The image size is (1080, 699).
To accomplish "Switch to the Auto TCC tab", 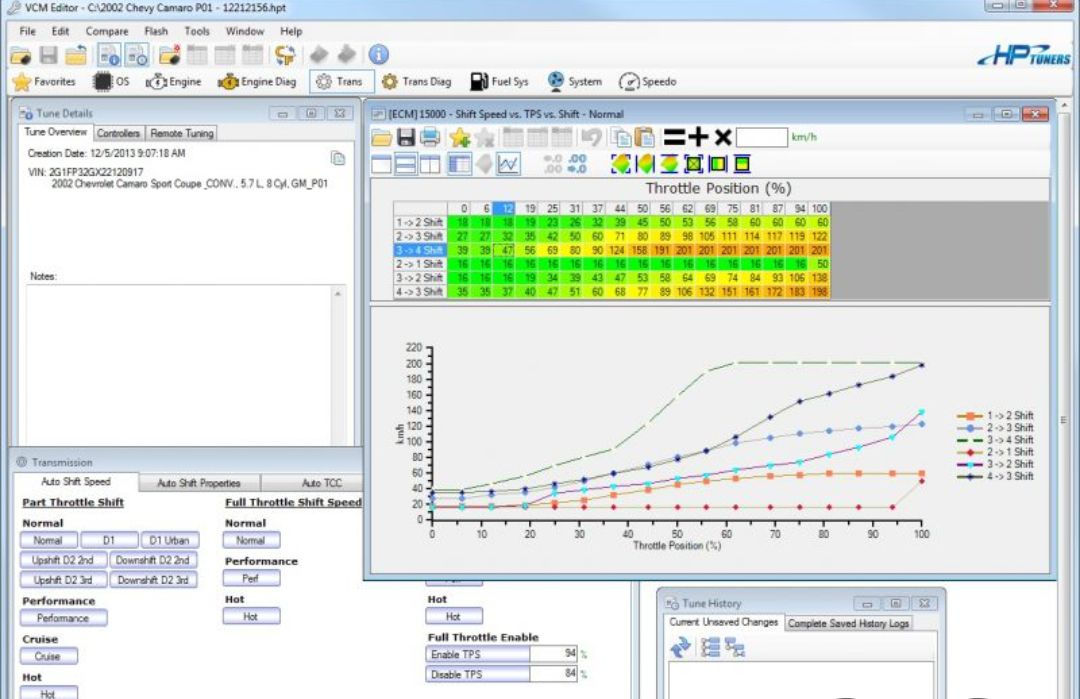I will click(x=321, y=483).
